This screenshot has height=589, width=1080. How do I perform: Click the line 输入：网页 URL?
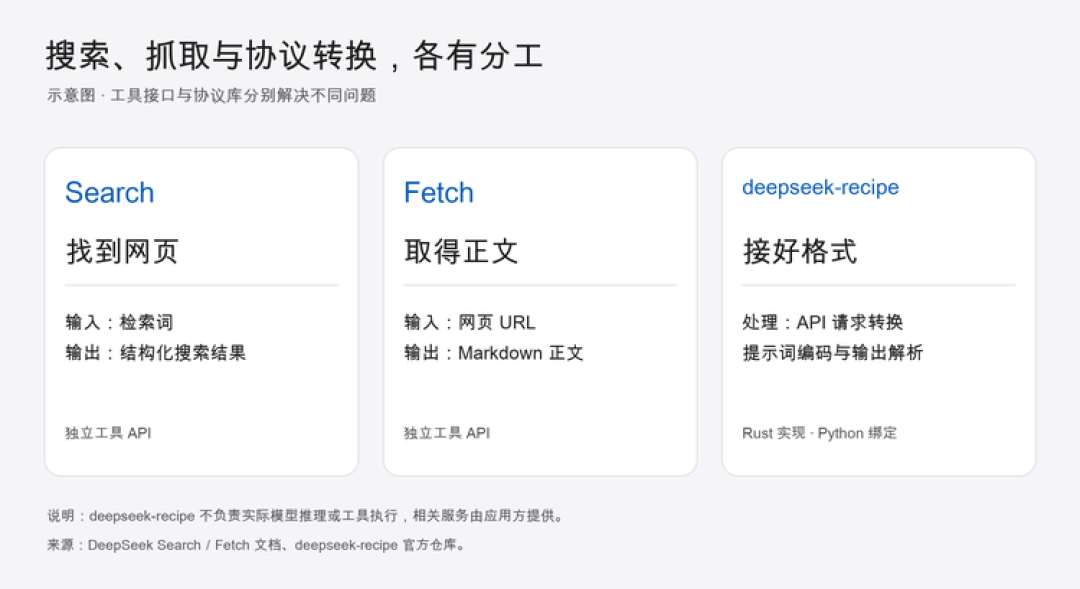pos(470,322)
